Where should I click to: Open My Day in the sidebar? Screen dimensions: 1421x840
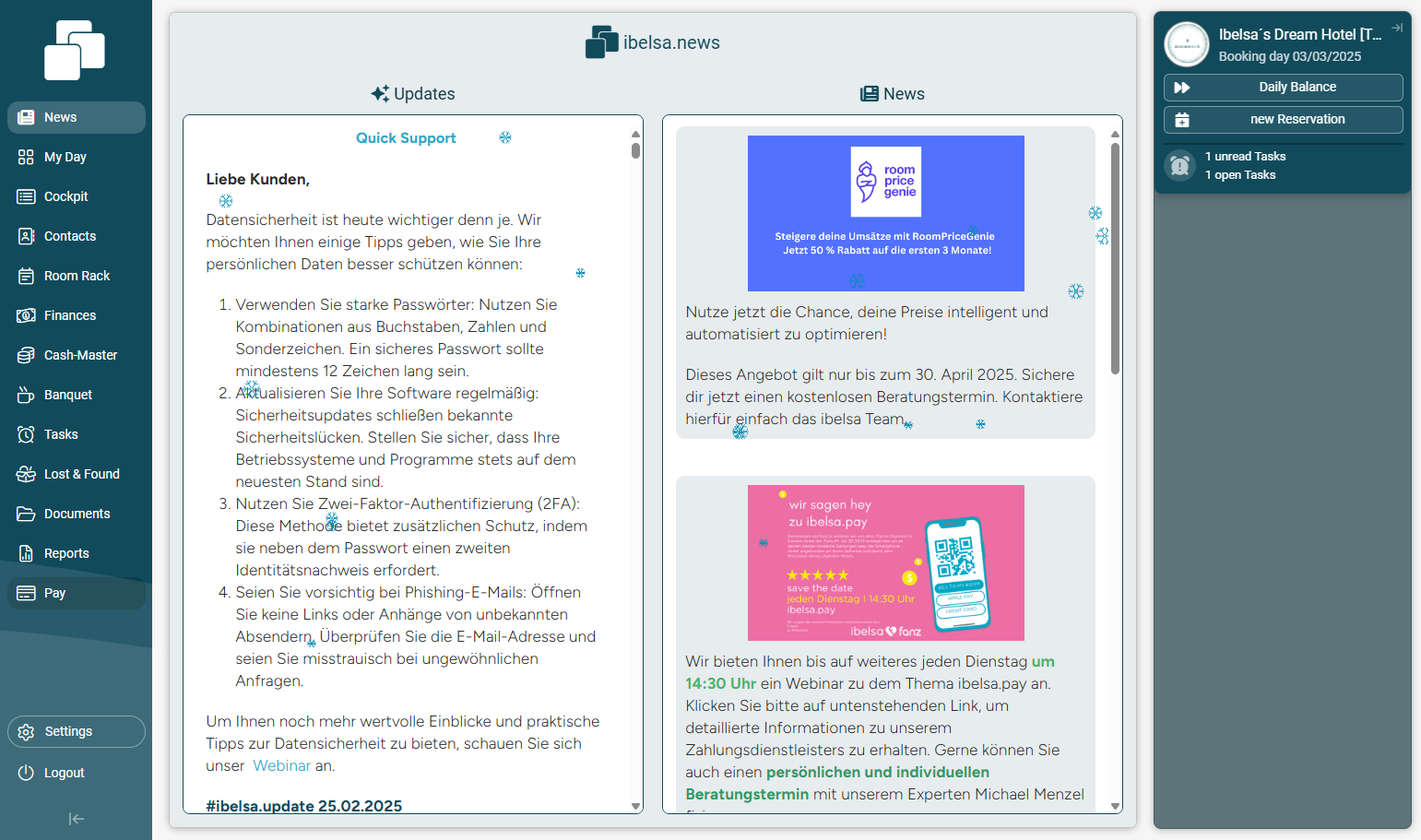click(76, 157)
